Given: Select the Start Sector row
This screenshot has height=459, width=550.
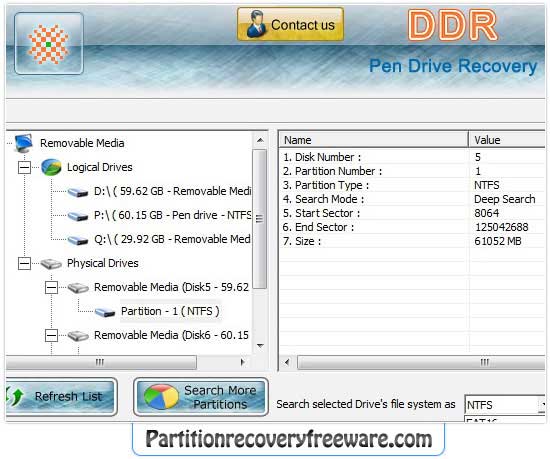Looking at the screenshot, I should [412, 213].
